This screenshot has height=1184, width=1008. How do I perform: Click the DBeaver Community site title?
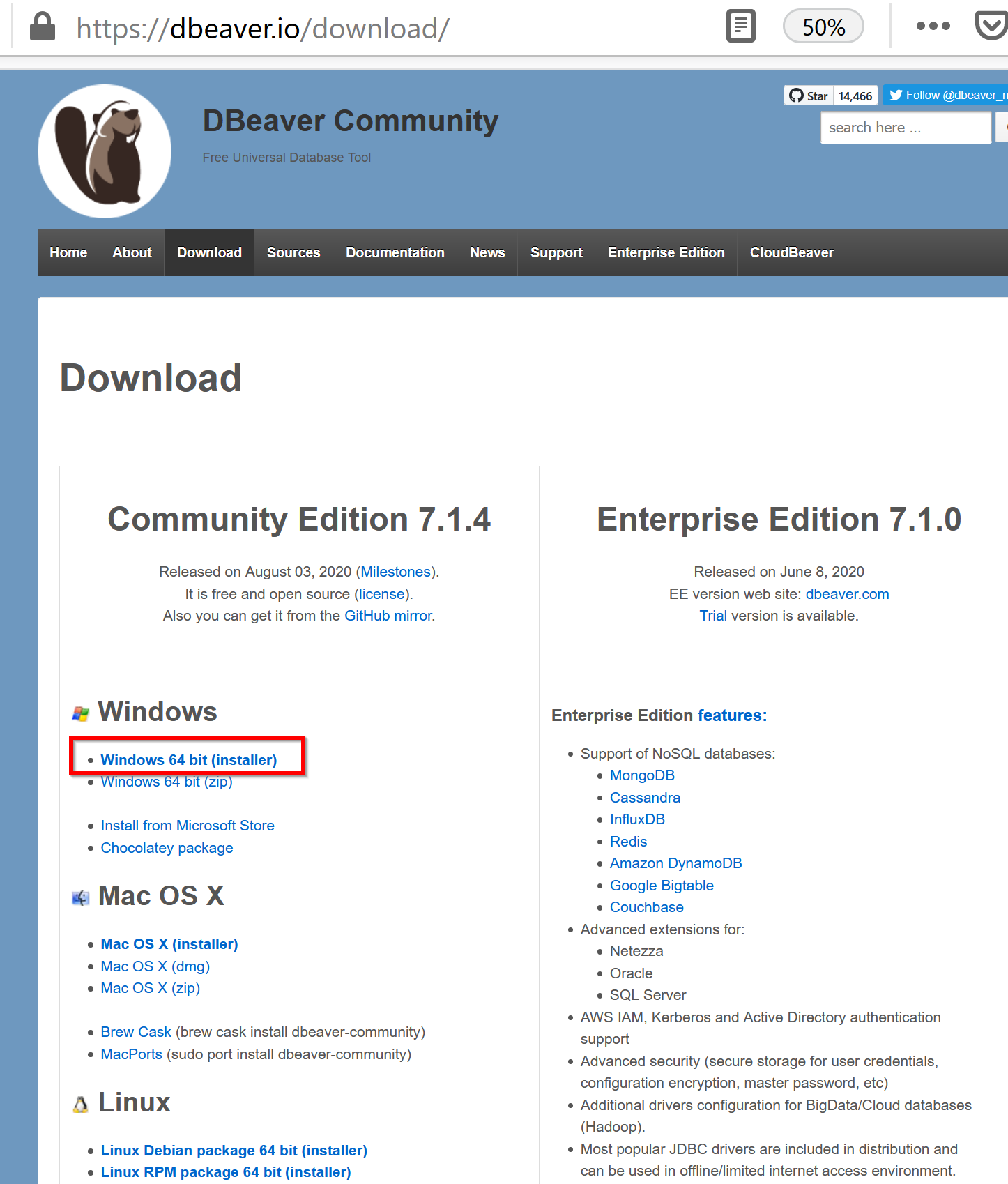(351, 121)
